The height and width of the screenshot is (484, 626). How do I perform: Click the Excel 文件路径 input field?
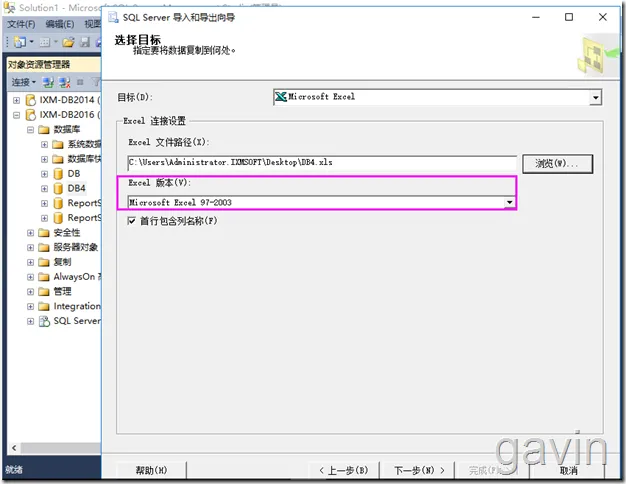[322, 163]
